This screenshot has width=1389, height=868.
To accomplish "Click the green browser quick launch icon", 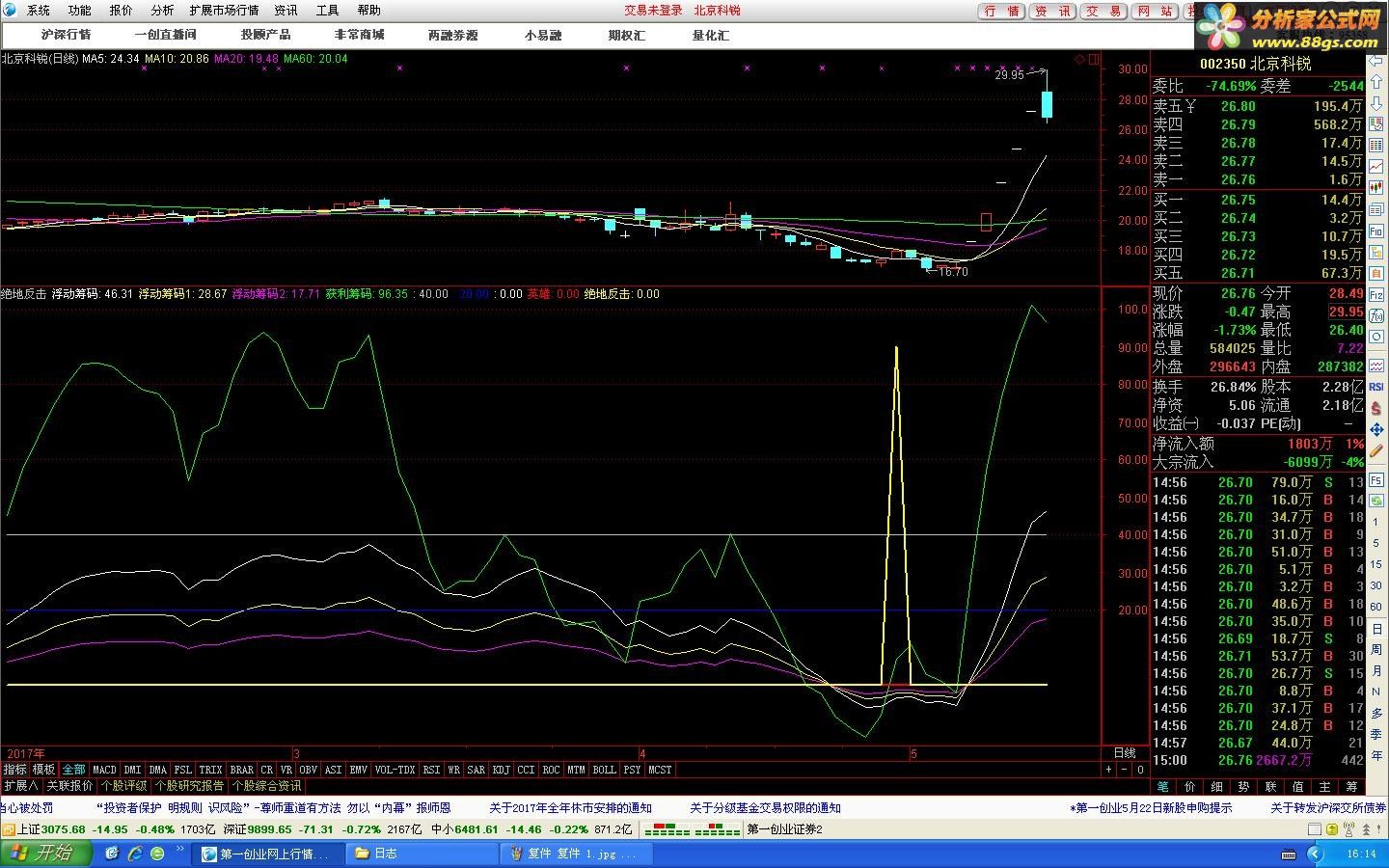I will (157, 854).
